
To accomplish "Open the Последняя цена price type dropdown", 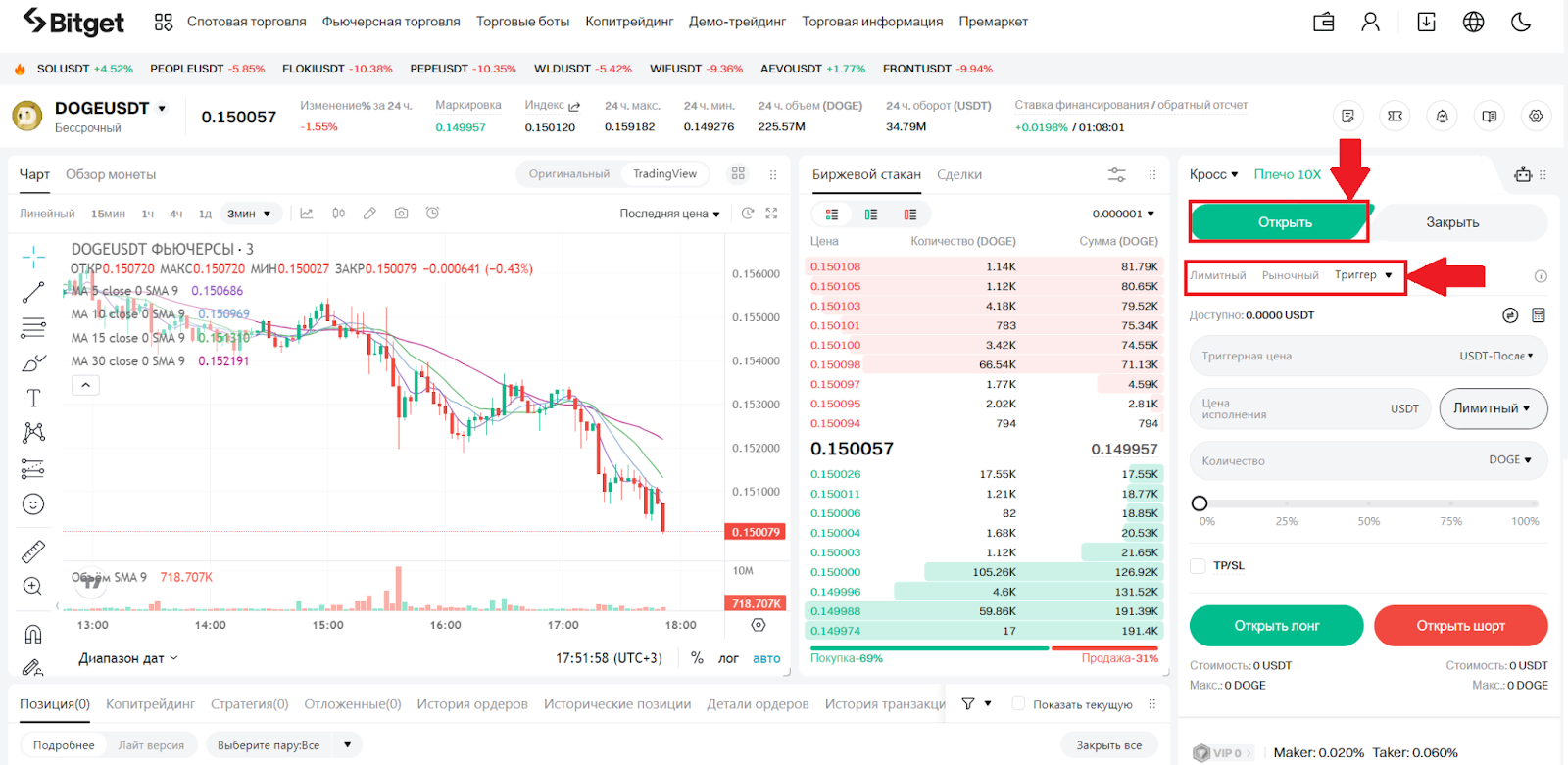I will pos(669,214).
